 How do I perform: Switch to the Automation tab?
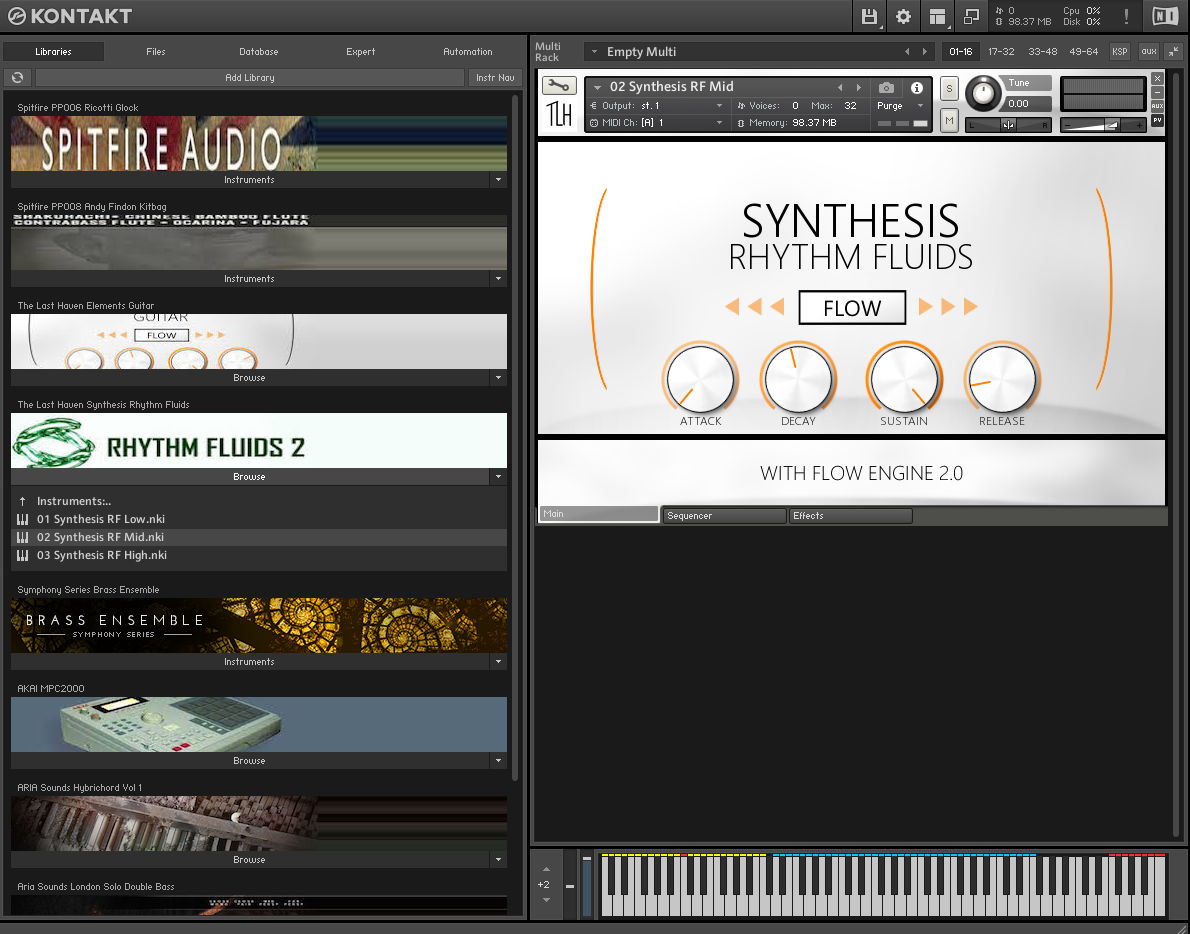pos(468,52)
